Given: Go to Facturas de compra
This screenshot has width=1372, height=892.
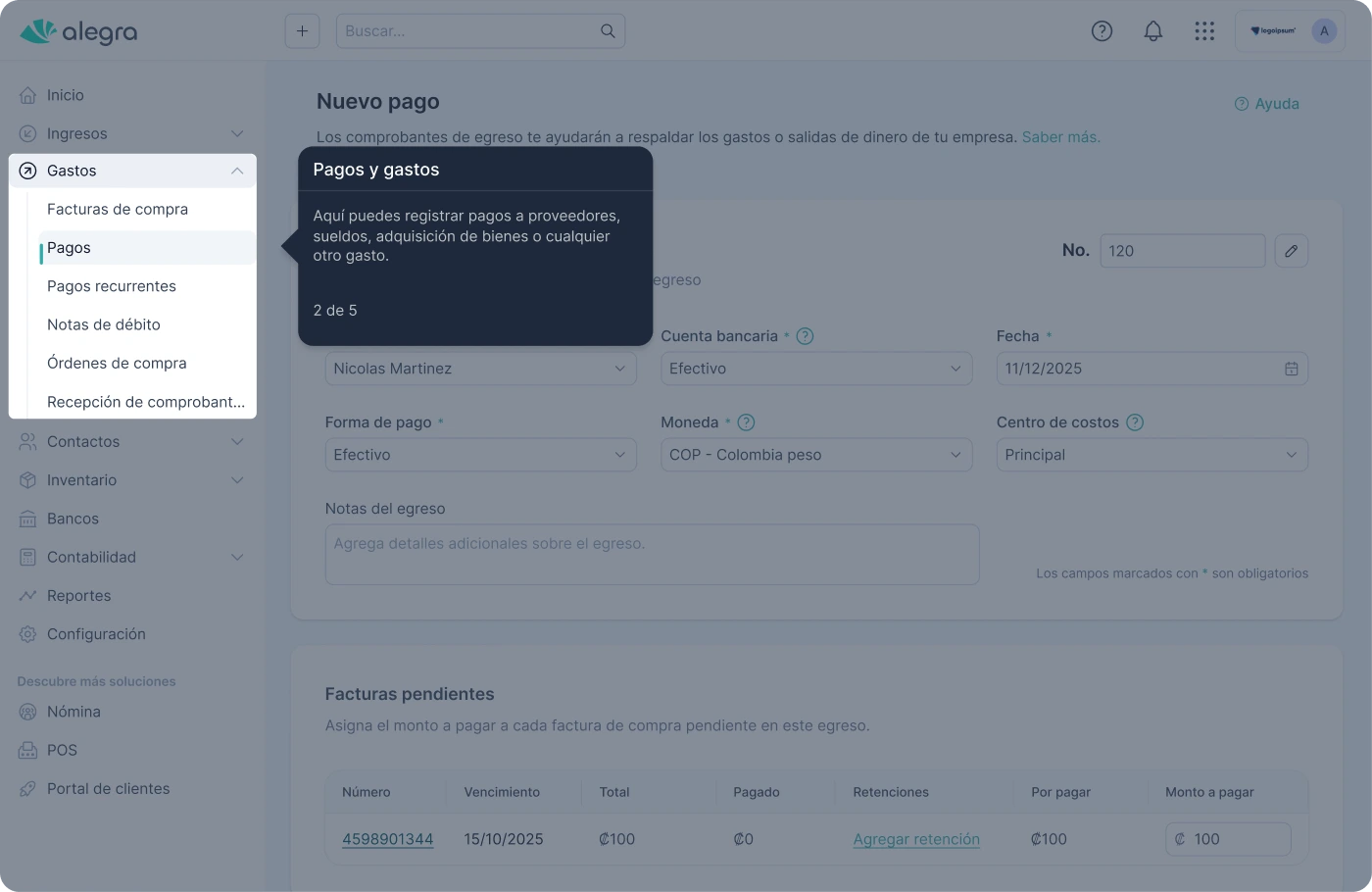Looking at the screenshot, I should click(118, 209).
